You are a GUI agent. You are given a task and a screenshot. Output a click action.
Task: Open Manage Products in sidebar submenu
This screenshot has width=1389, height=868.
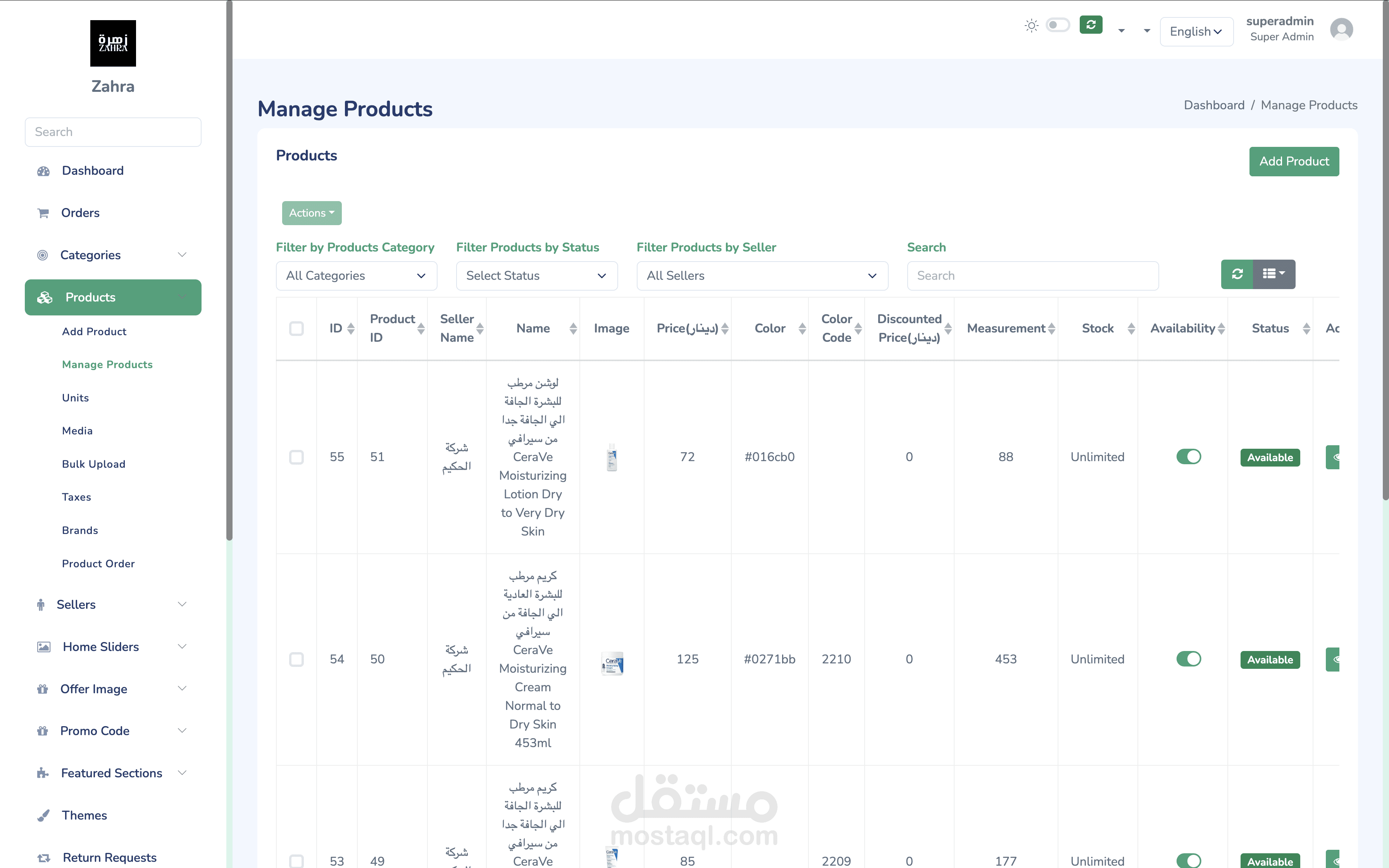[107, 365]
